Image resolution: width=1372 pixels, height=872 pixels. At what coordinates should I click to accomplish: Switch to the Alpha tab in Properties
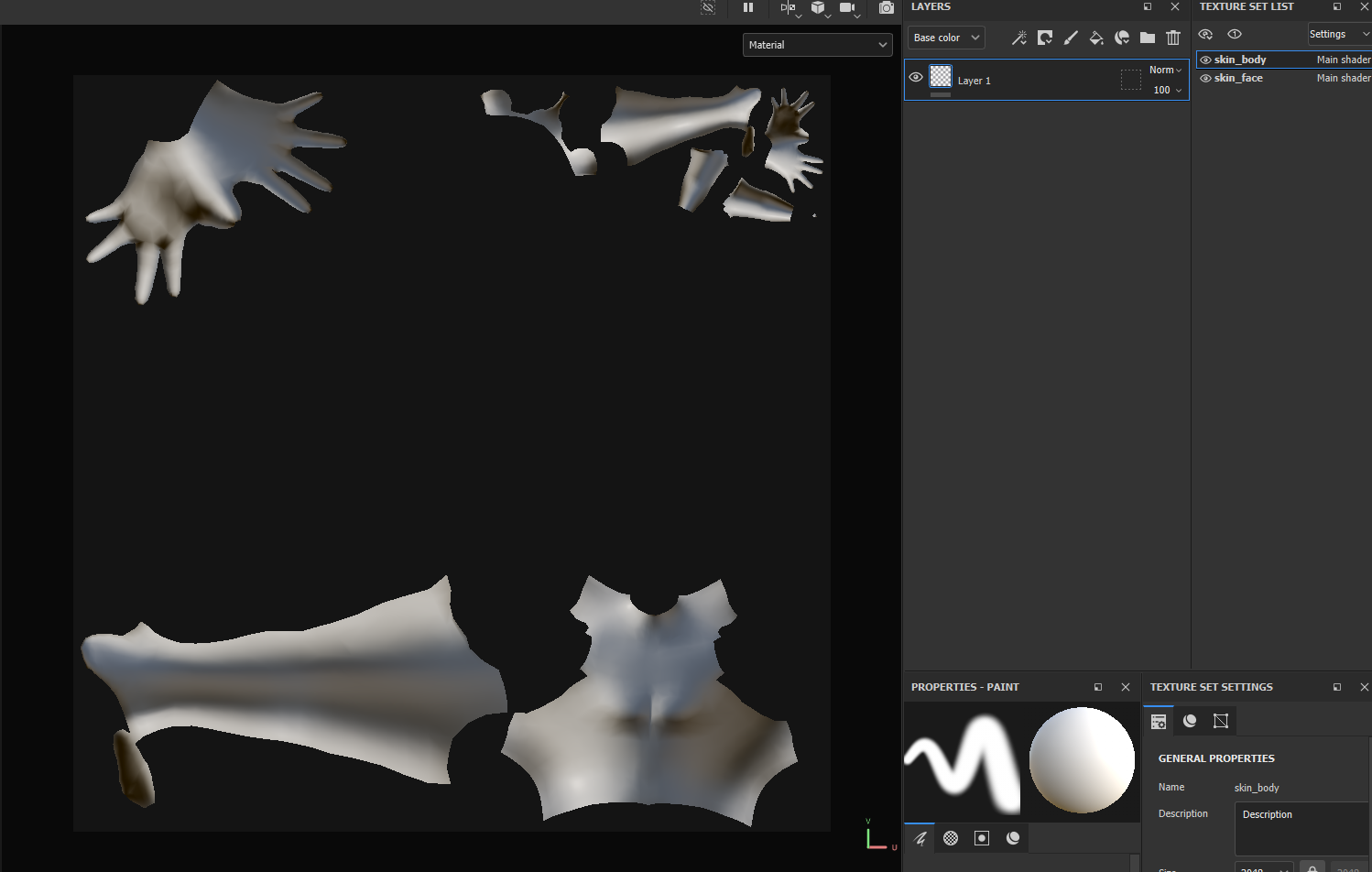pyautogui.click(x=951, y=838)
